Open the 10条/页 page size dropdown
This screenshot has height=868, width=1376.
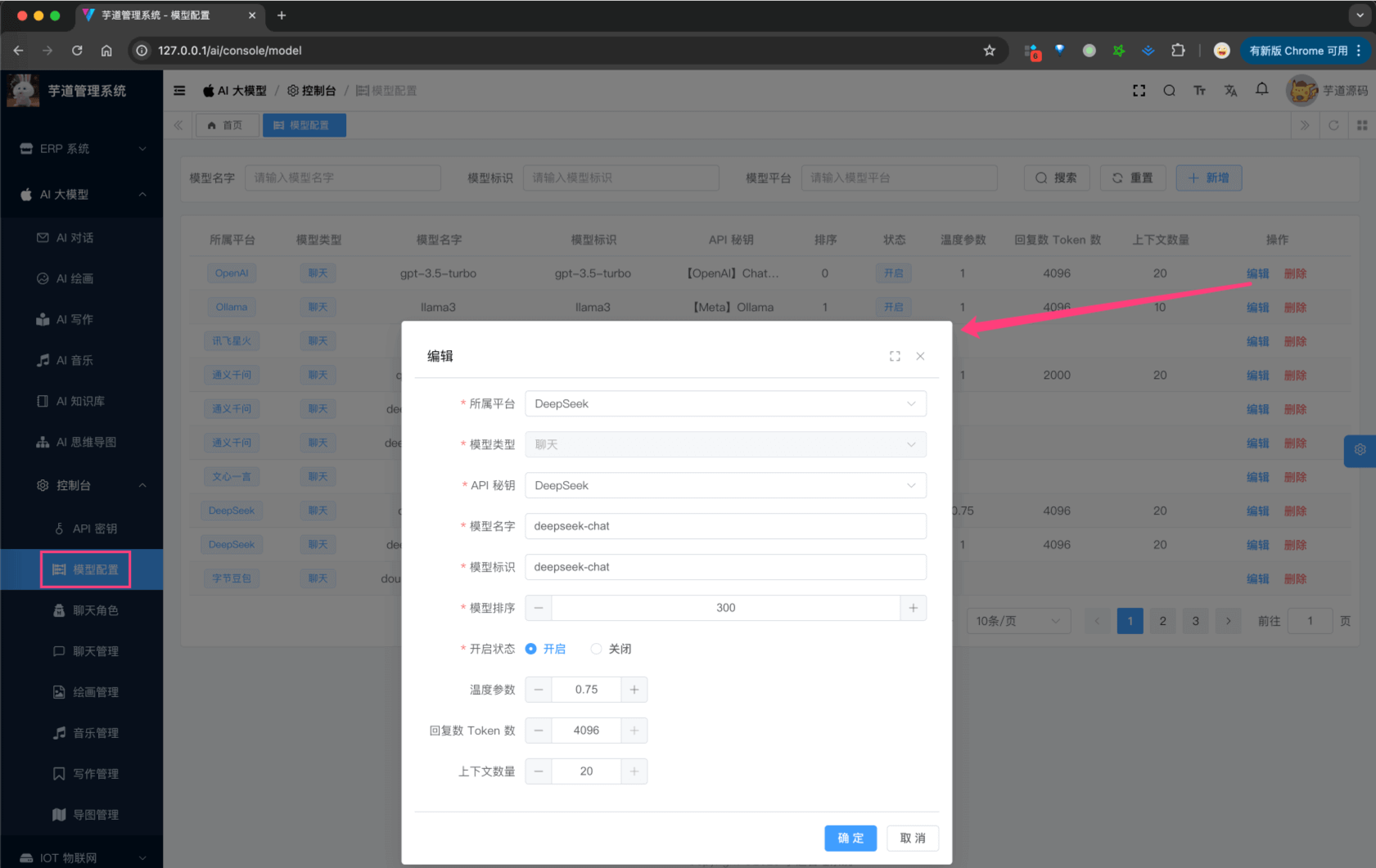(x=1018, y=620)
